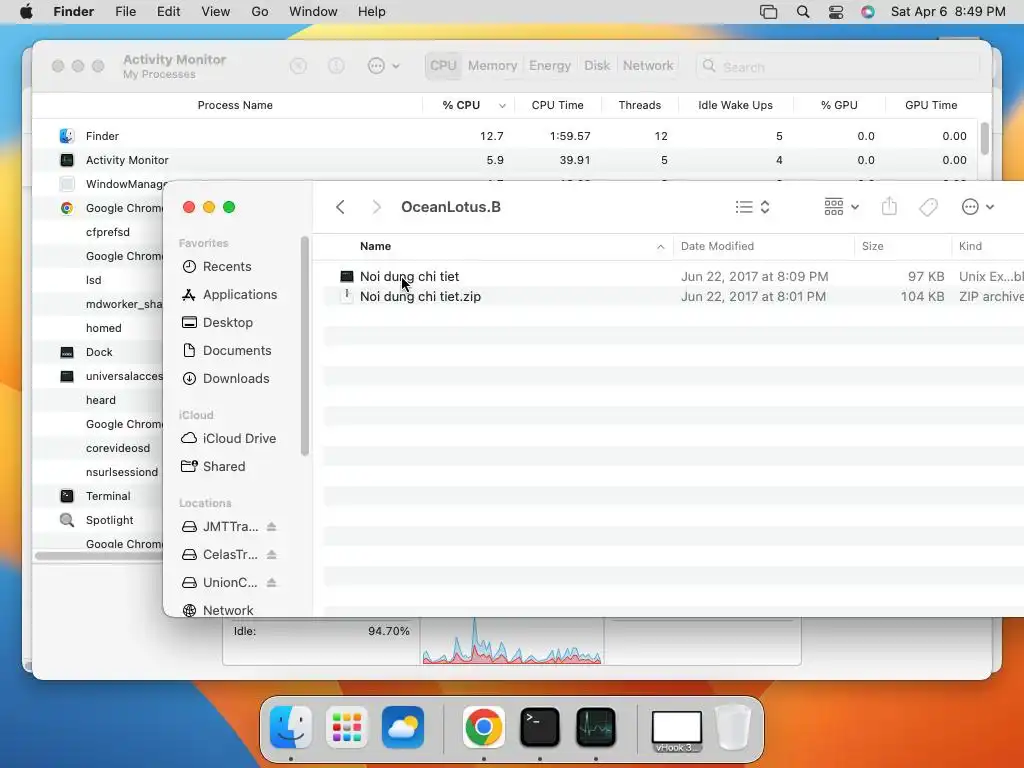Eject the UnionC... volume
Screen dimensions: 1024x768
tap(272, 583)
